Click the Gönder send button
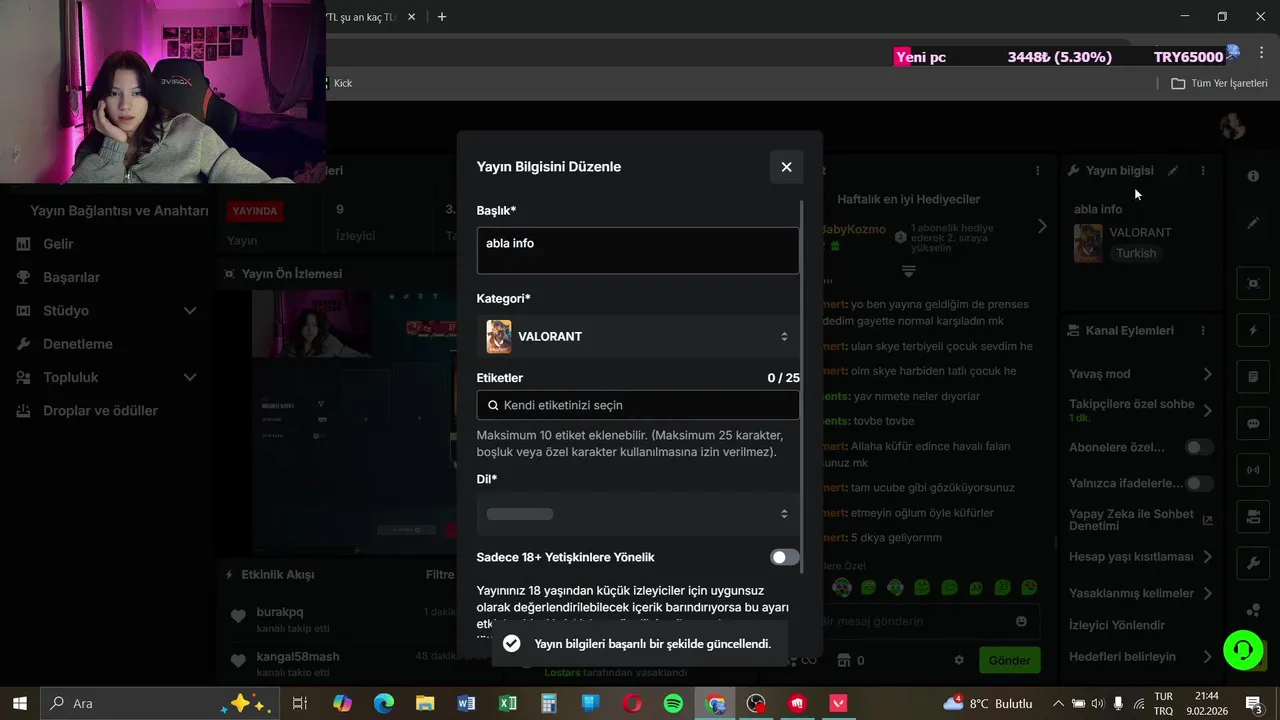The width and height of the screenshot is (1280, 720). tap(1009, 660)
